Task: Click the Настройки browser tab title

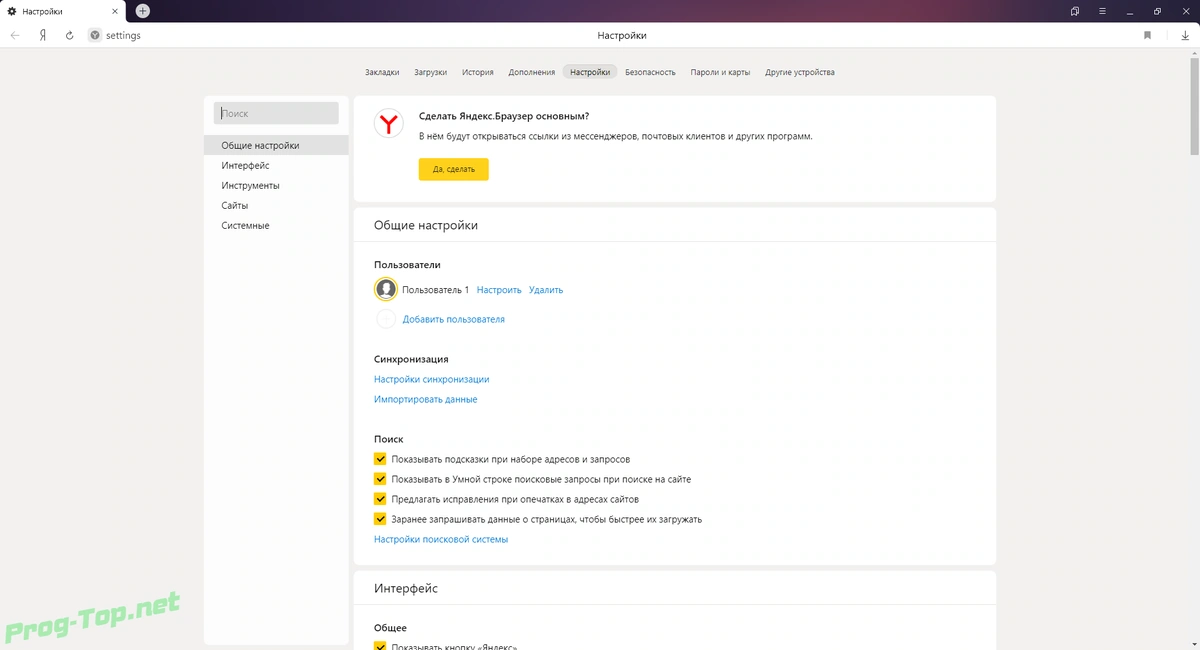Action: click(x=43, y=11)
